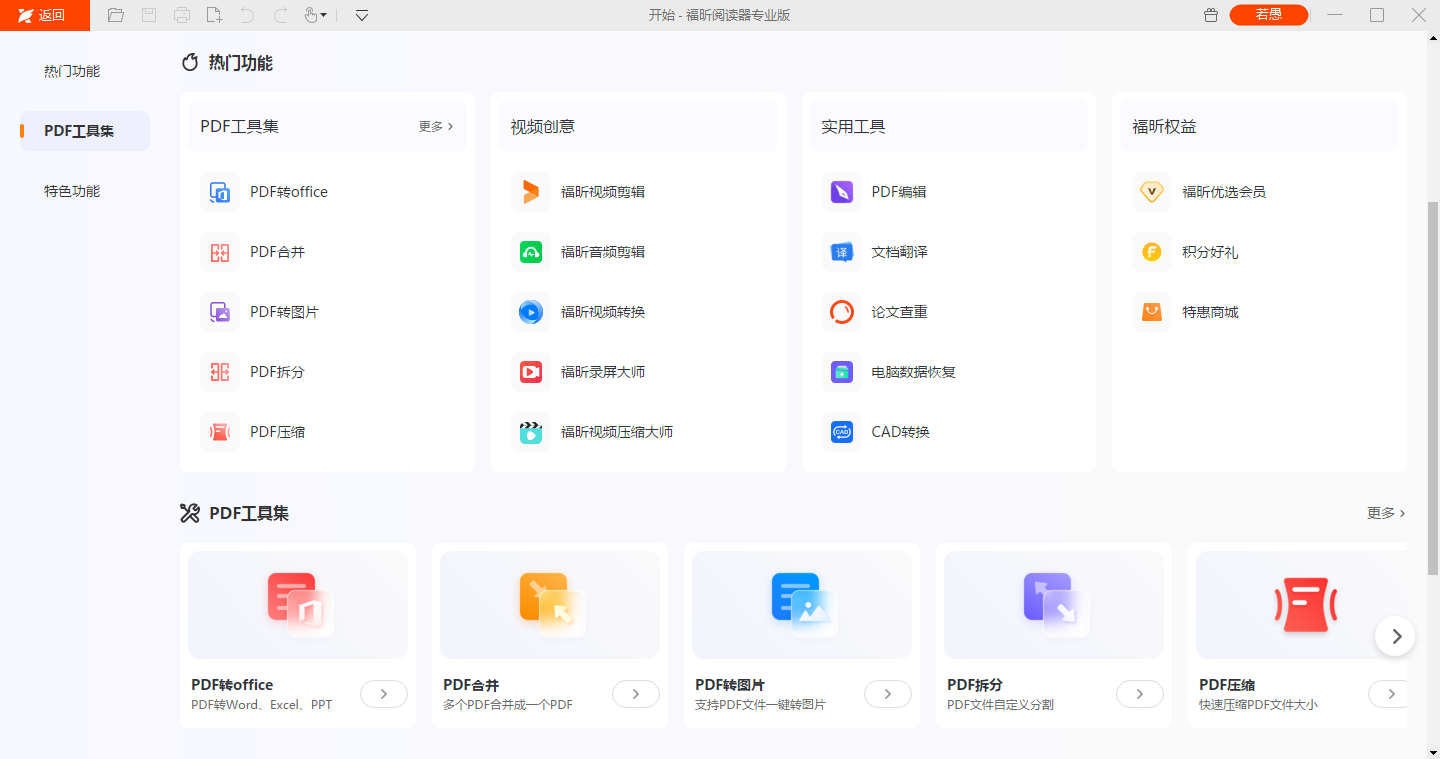Switch to 热门功能 in left sidebar
This screenshot has height=759, width=1440.
pyautogui.click(x=72, y=71)
